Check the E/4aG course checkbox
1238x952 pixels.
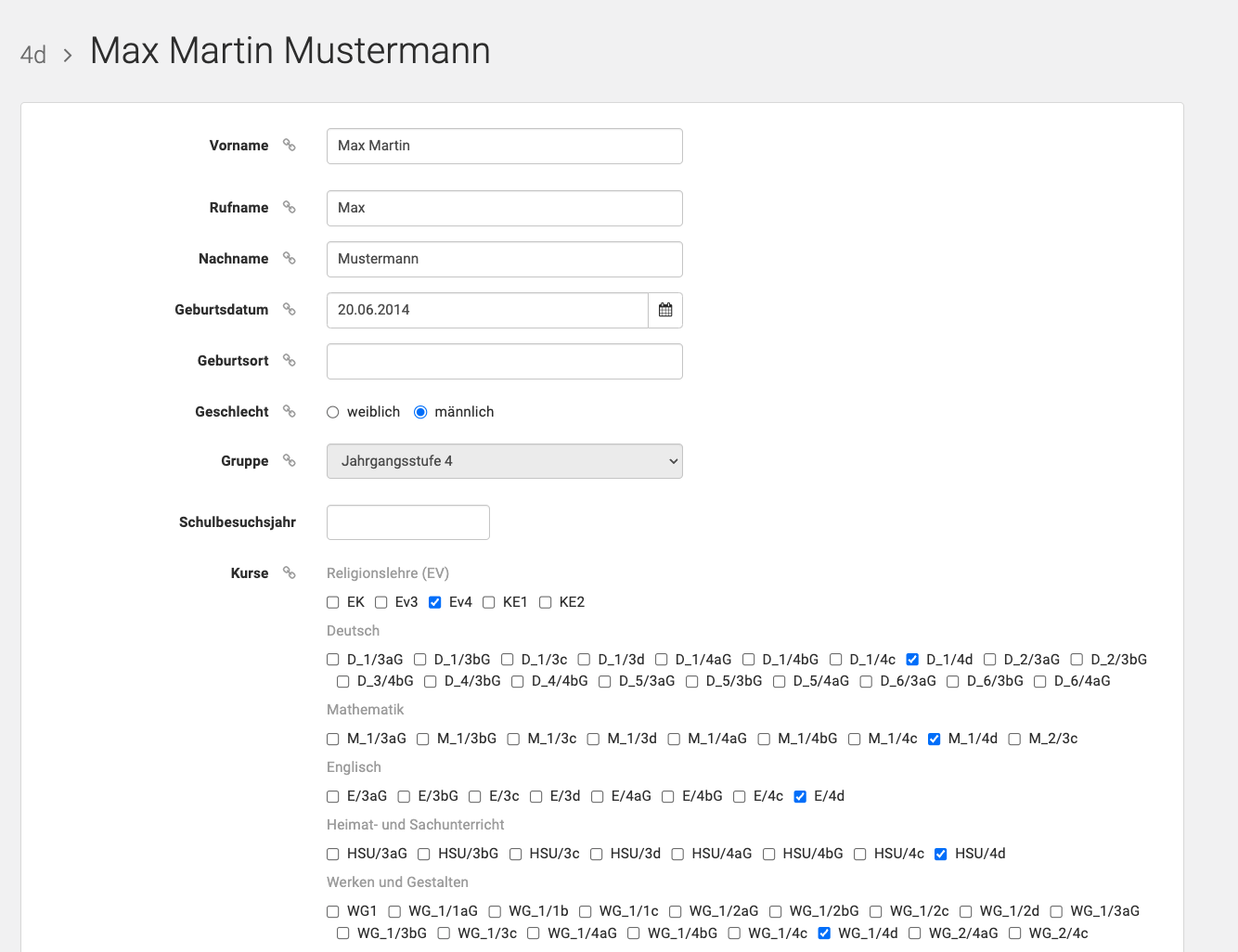[x=597, y=797]
